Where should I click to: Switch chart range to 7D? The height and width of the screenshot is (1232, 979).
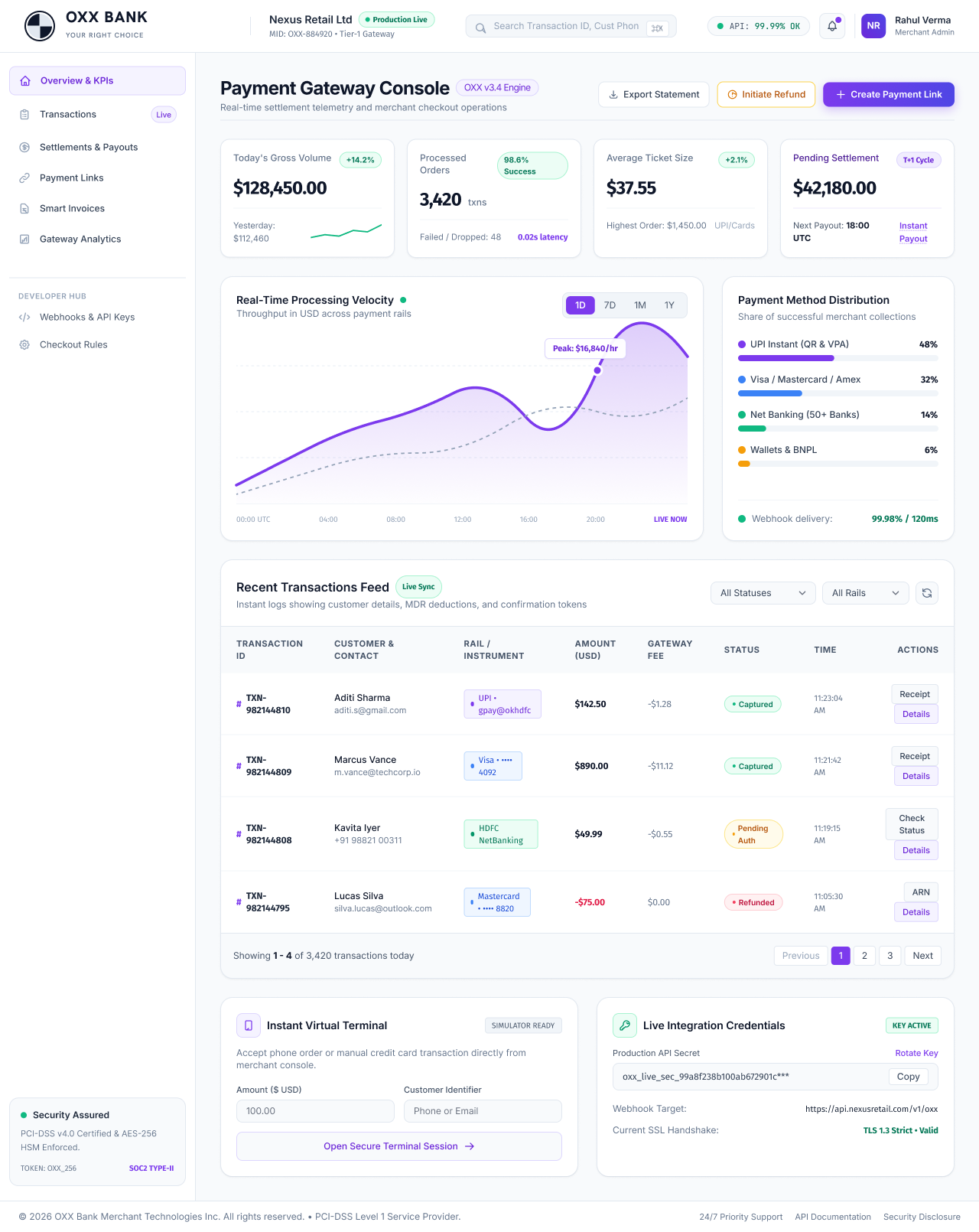point(610,305)
